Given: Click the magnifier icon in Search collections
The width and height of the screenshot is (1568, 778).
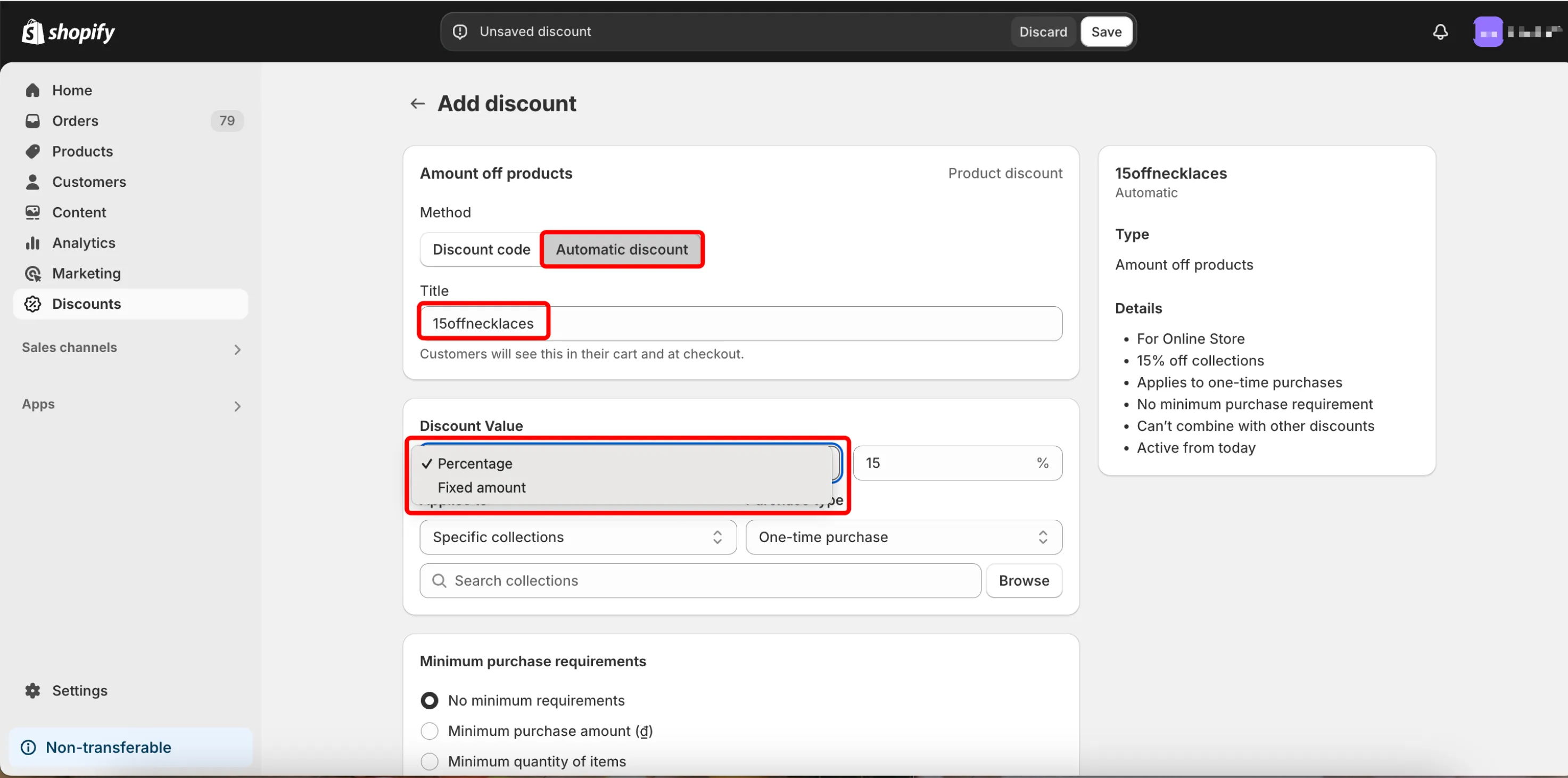Looking at the screenshot, I should click(x=439, y=580).
